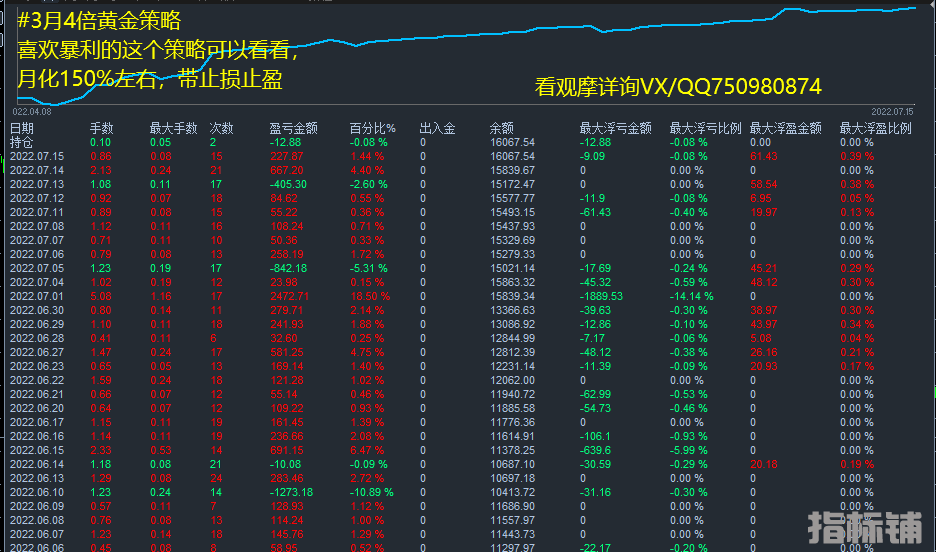Viewport: 936px width, 552px height.
Task: Click the floating loss -1889.53
Action: tap(601, 297)
